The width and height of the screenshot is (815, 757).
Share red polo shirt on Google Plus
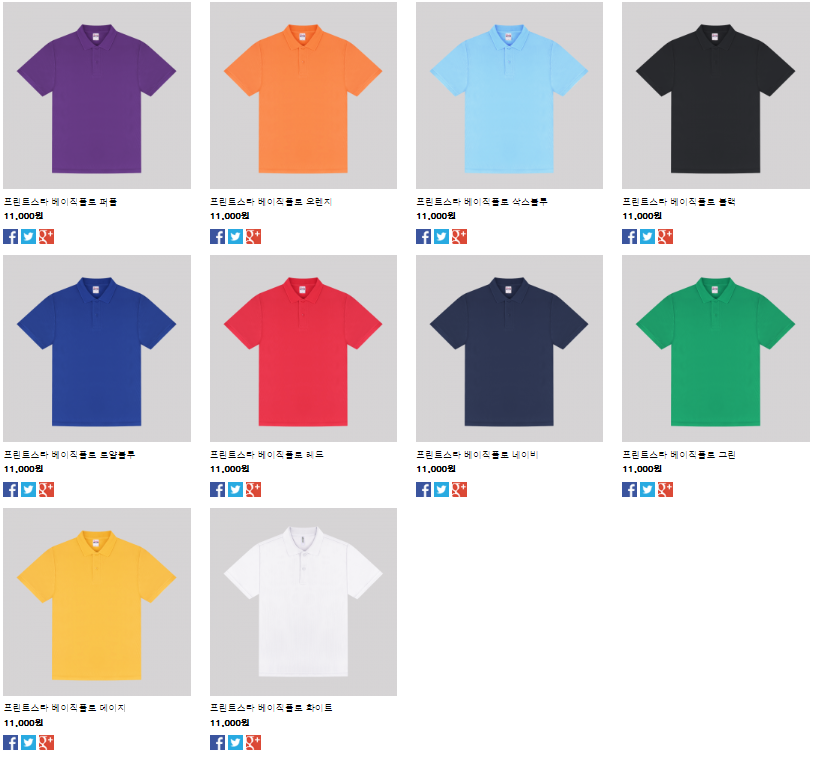(253, 490)
